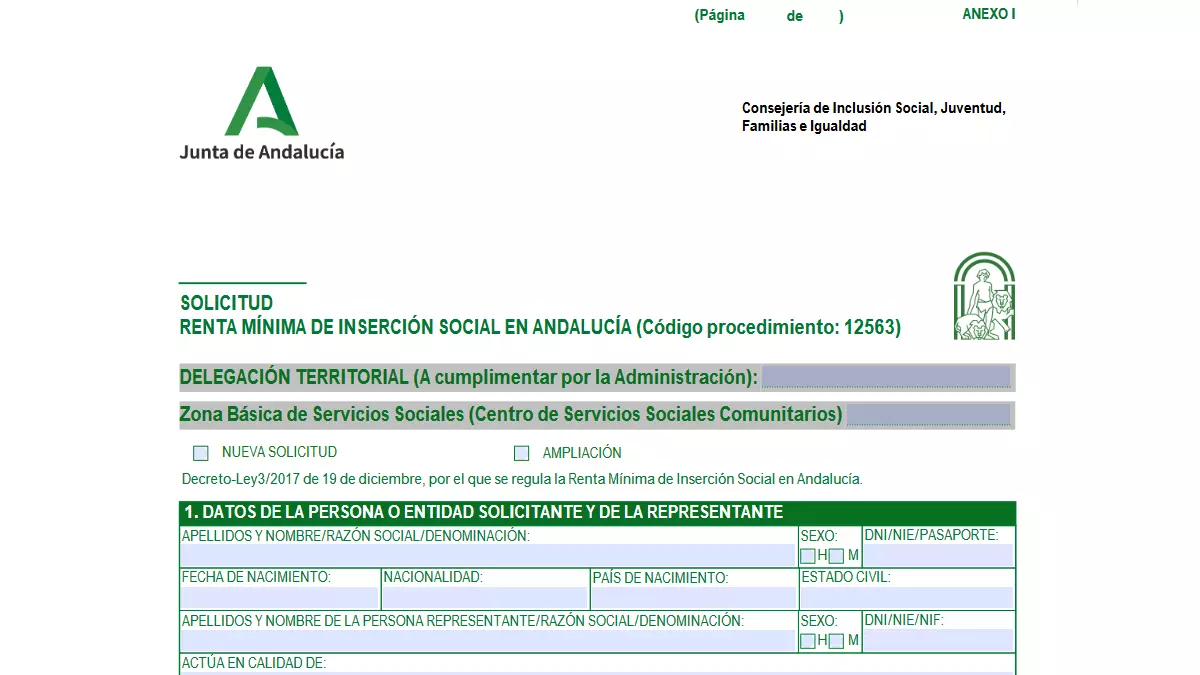Screen dimensions: 1200x675
Task: Check the AMPLIACIÓN checkbox
Action: tap(521, 453)
